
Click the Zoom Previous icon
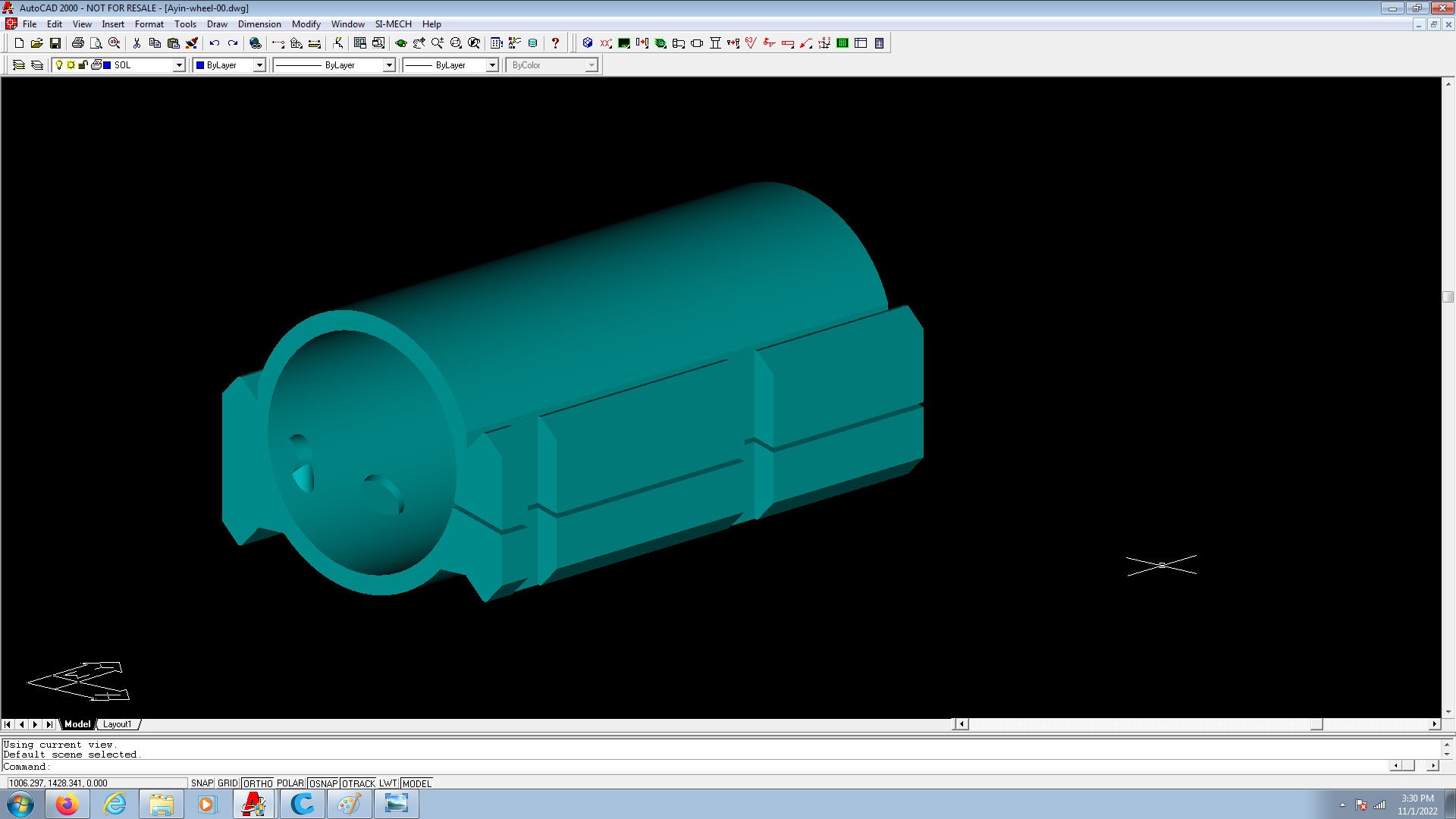(x=474, y=43)
